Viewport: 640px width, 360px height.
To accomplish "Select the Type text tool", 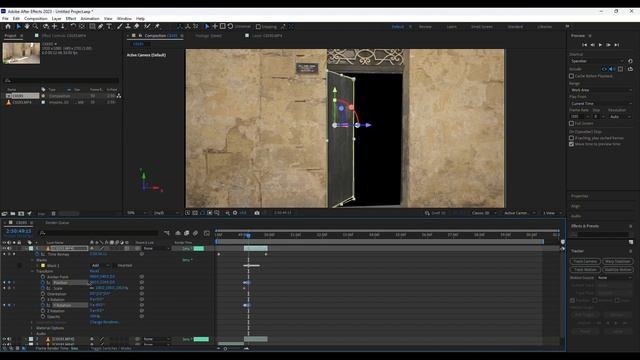I will point(109,26).
